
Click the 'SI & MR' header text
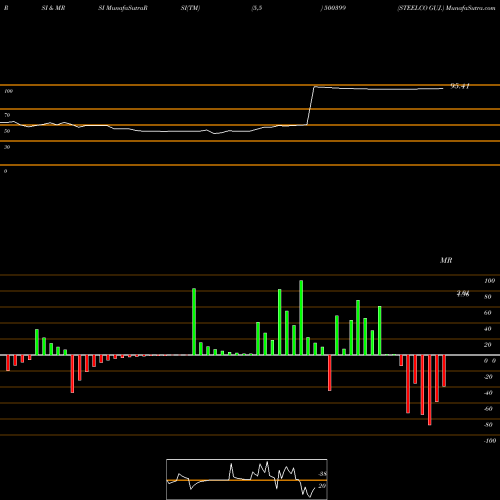(53, 8)
